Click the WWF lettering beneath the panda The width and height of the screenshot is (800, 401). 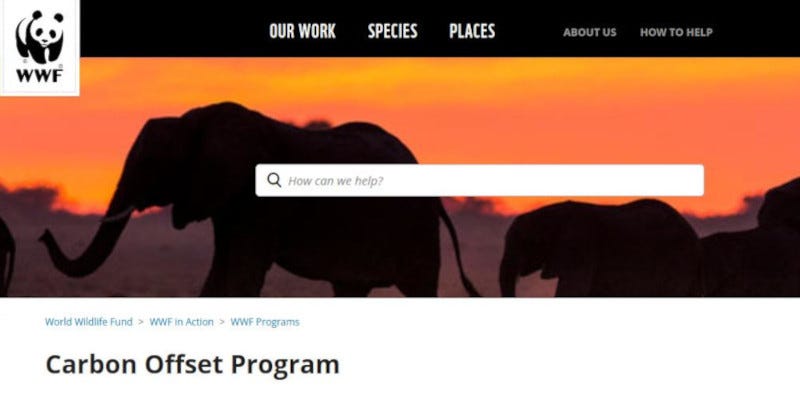tap(39, 76)
